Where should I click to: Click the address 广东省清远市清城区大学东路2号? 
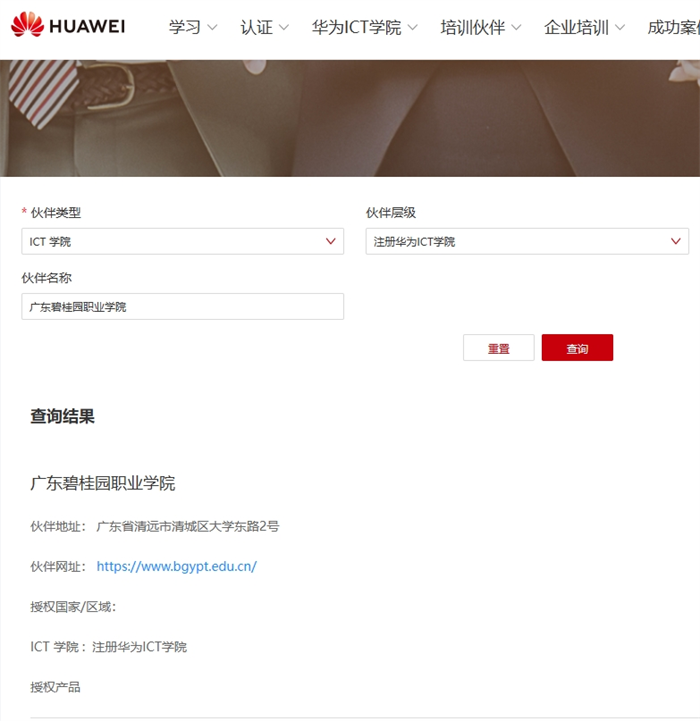click(188, 526)
